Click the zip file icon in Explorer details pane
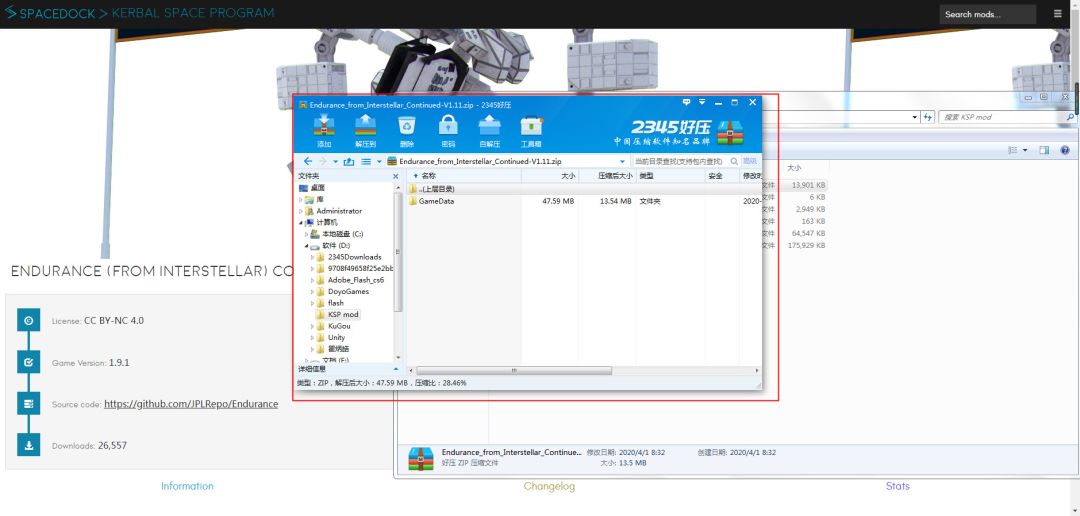 [420, 458]
